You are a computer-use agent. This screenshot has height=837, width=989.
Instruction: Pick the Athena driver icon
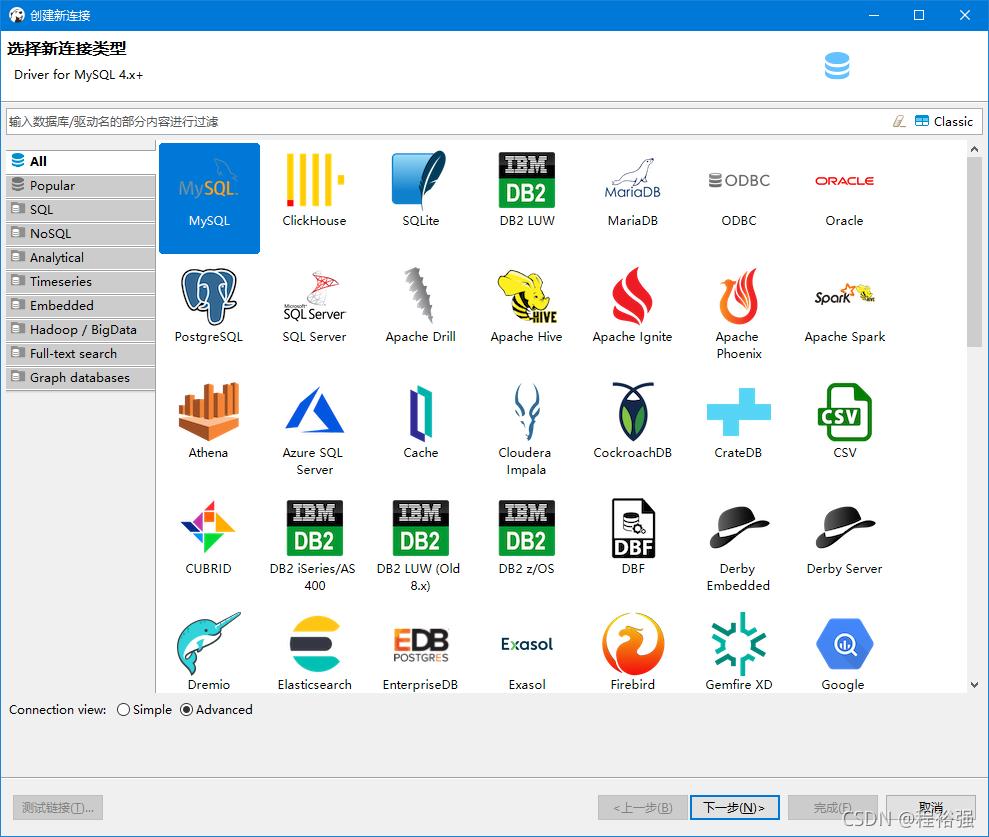(x=209, y=411)
